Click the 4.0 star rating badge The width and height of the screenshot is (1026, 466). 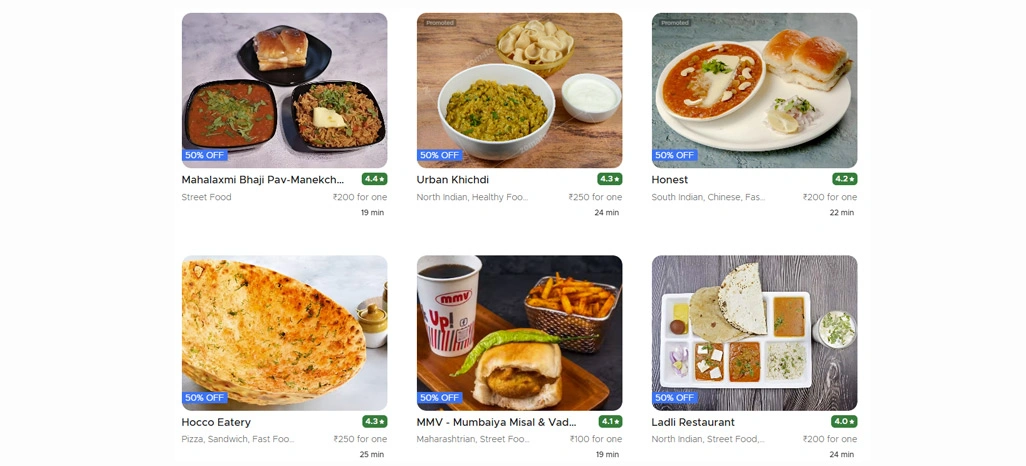pos(844,421)
